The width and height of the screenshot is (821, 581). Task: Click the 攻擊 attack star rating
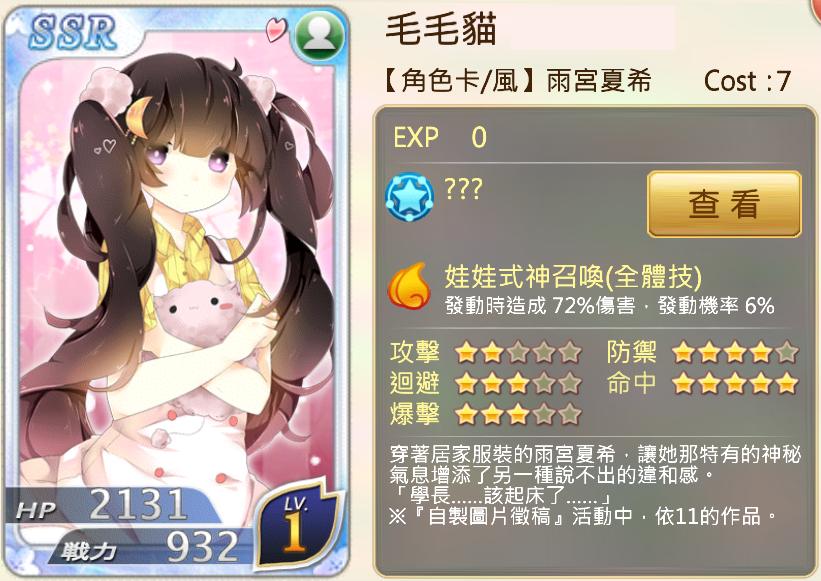click(518, 353)
